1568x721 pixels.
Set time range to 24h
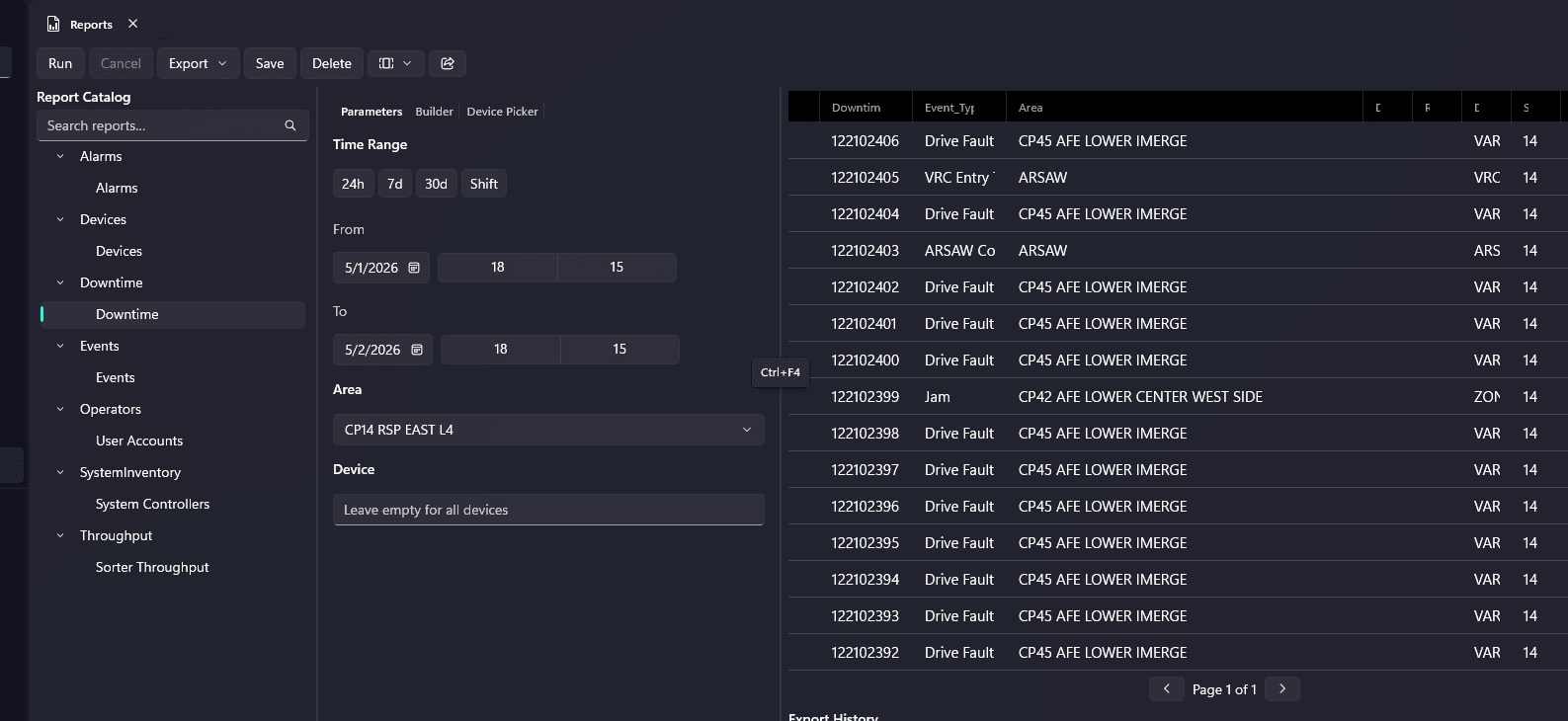tap(353, 184)
